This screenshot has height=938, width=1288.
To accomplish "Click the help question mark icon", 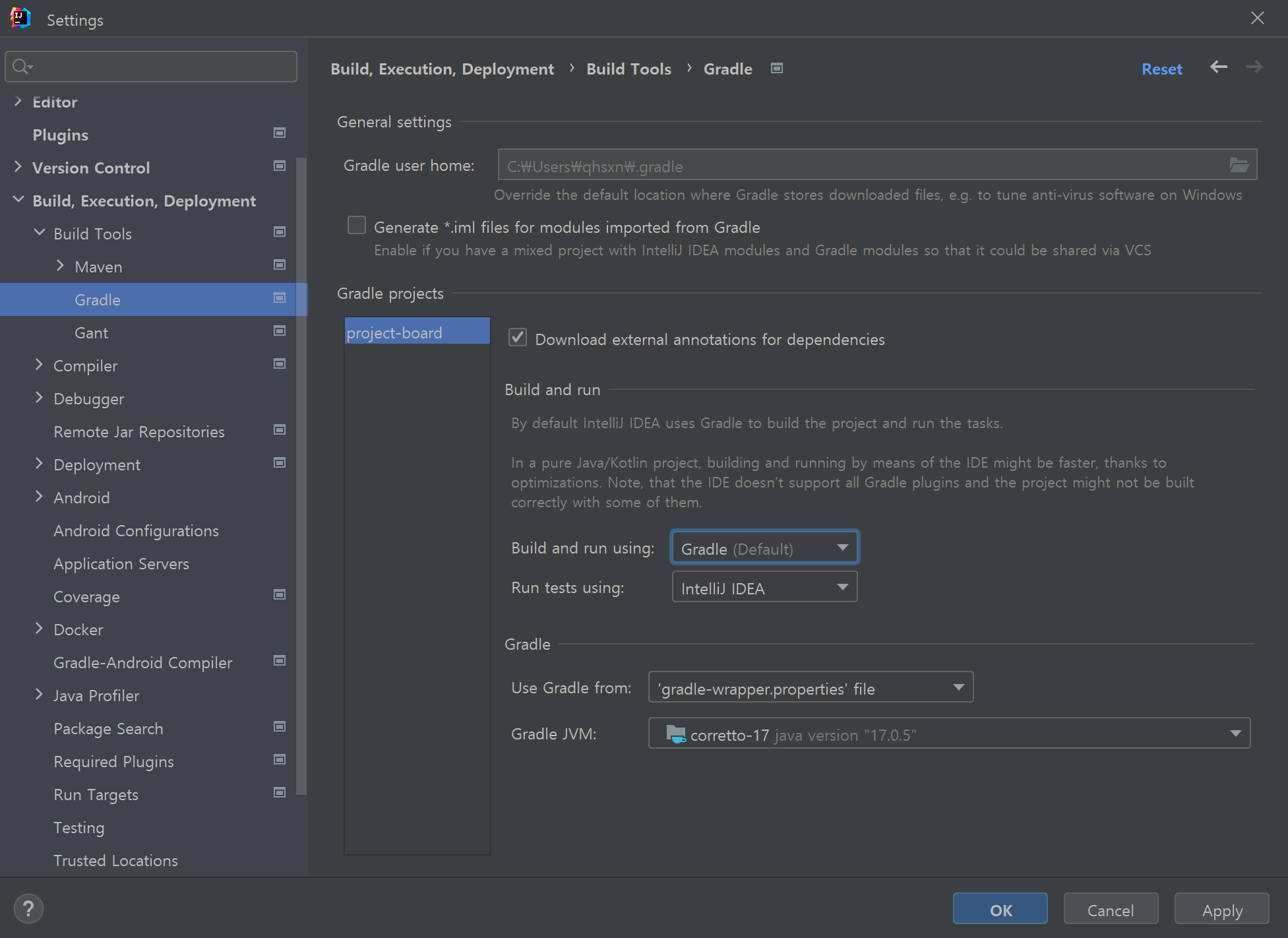I will click(x=28, y=909).
